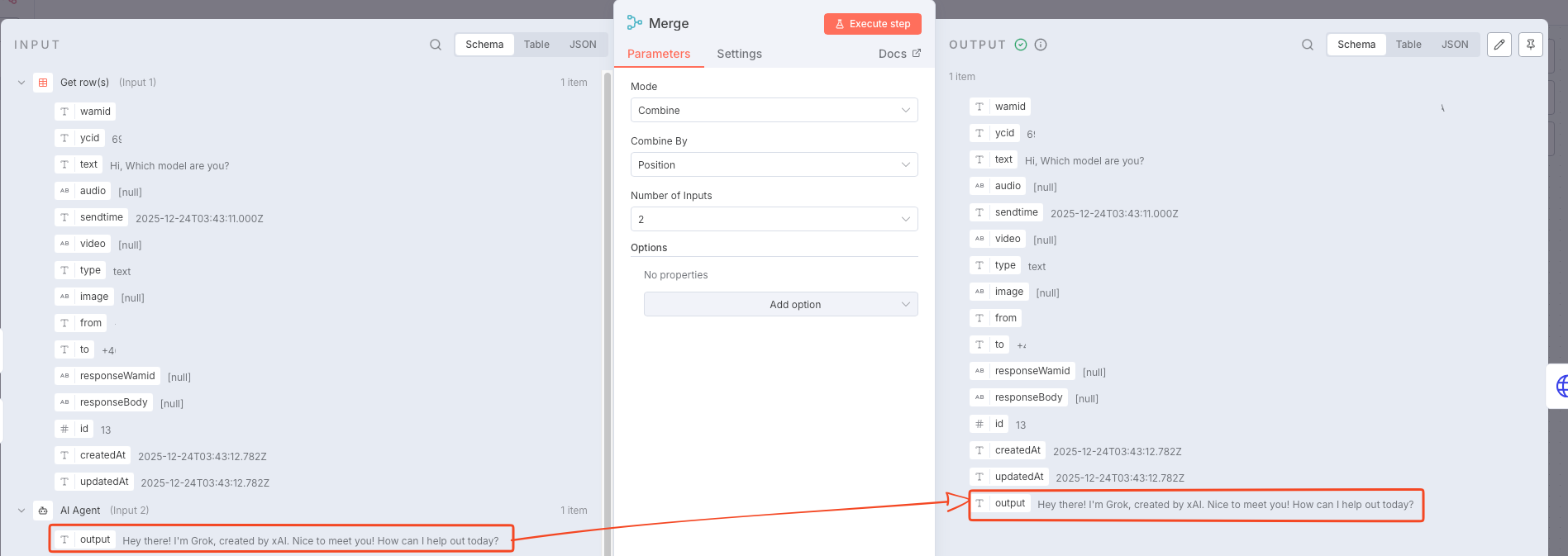Collapse the Get row(s) input section

tap(21, 83)
